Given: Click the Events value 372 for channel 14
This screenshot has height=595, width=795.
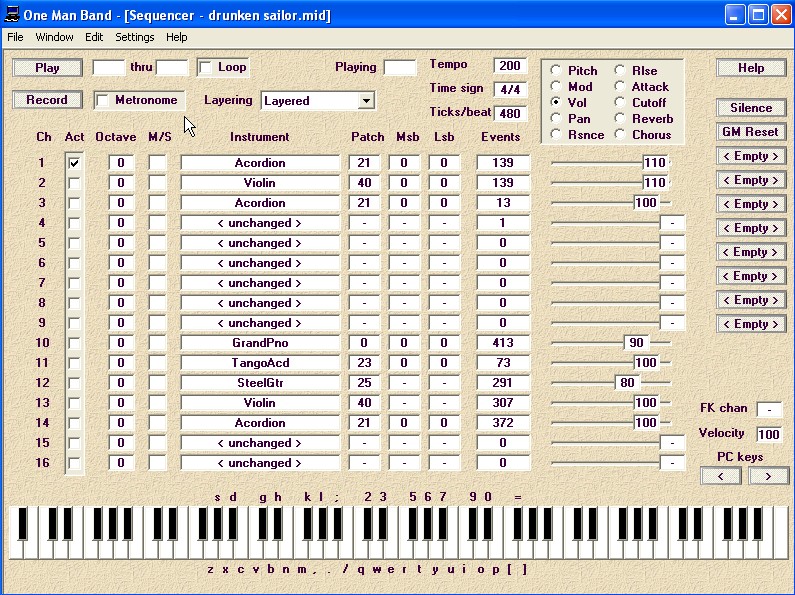Looking at the screenshot, I should tap(503, 423).
